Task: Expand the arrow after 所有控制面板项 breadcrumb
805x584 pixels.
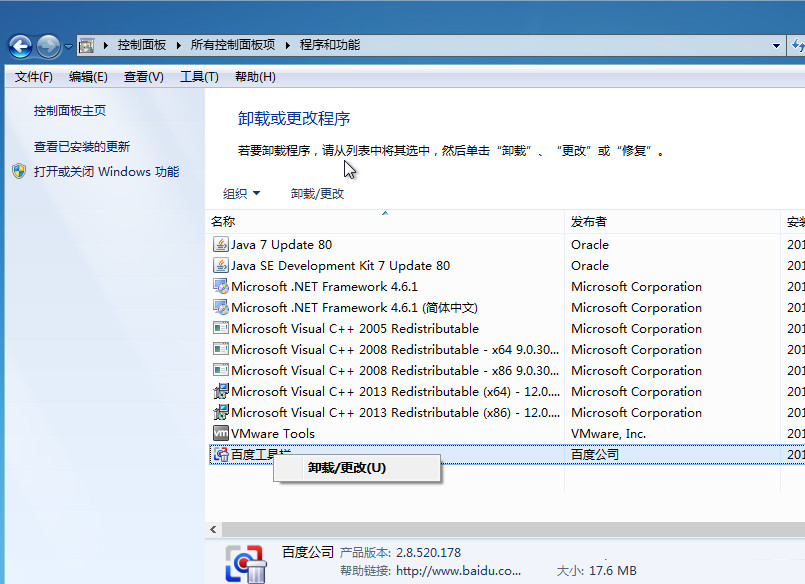Action: click(x=288, y=45)
